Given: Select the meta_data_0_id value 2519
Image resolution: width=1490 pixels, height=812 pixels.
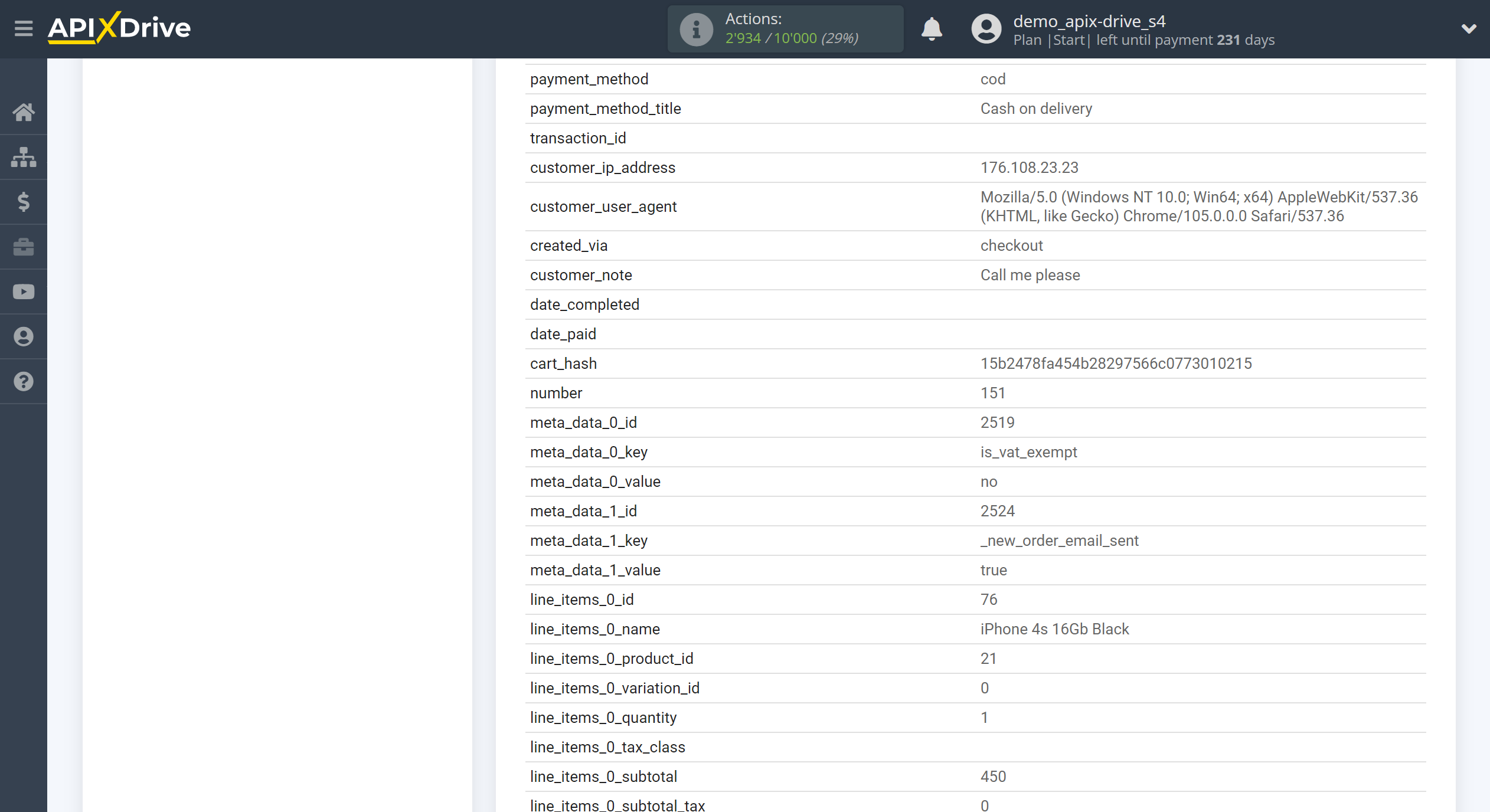Looking at the screenshot, I should click(x=997, y=423).
